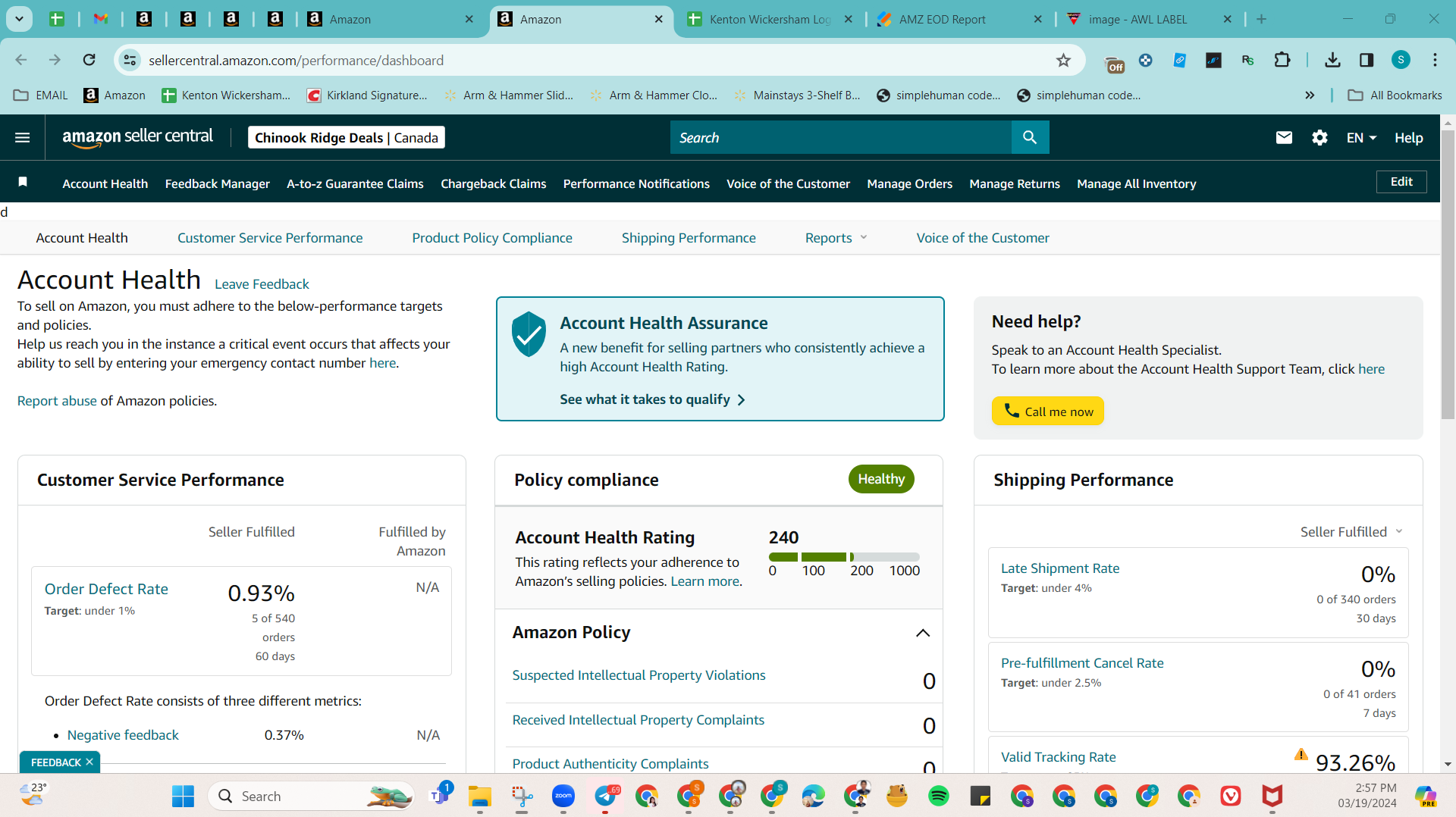The image size is (1456, 817).
Task: Open the Help link in the header
Action: click(1408, 137)
